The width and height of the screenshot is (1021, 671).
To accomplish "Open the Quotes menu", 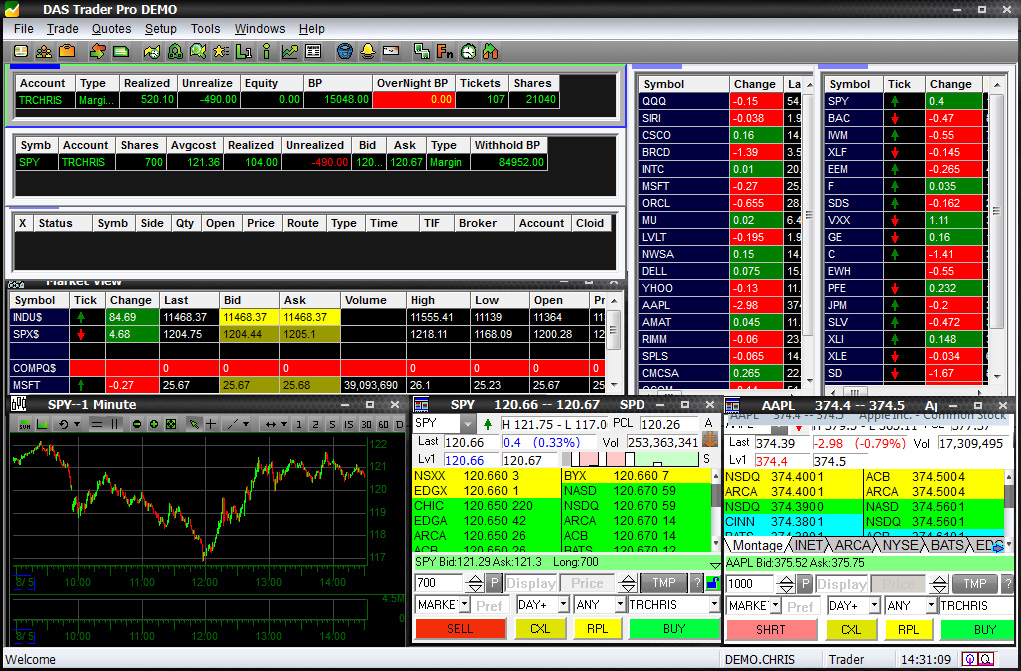I will pyautogui.click(x=111, y=29).
